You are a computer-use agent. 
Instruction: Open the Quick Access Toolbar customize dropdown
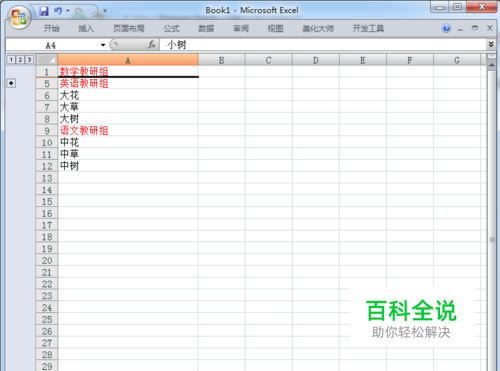(105, 11)
